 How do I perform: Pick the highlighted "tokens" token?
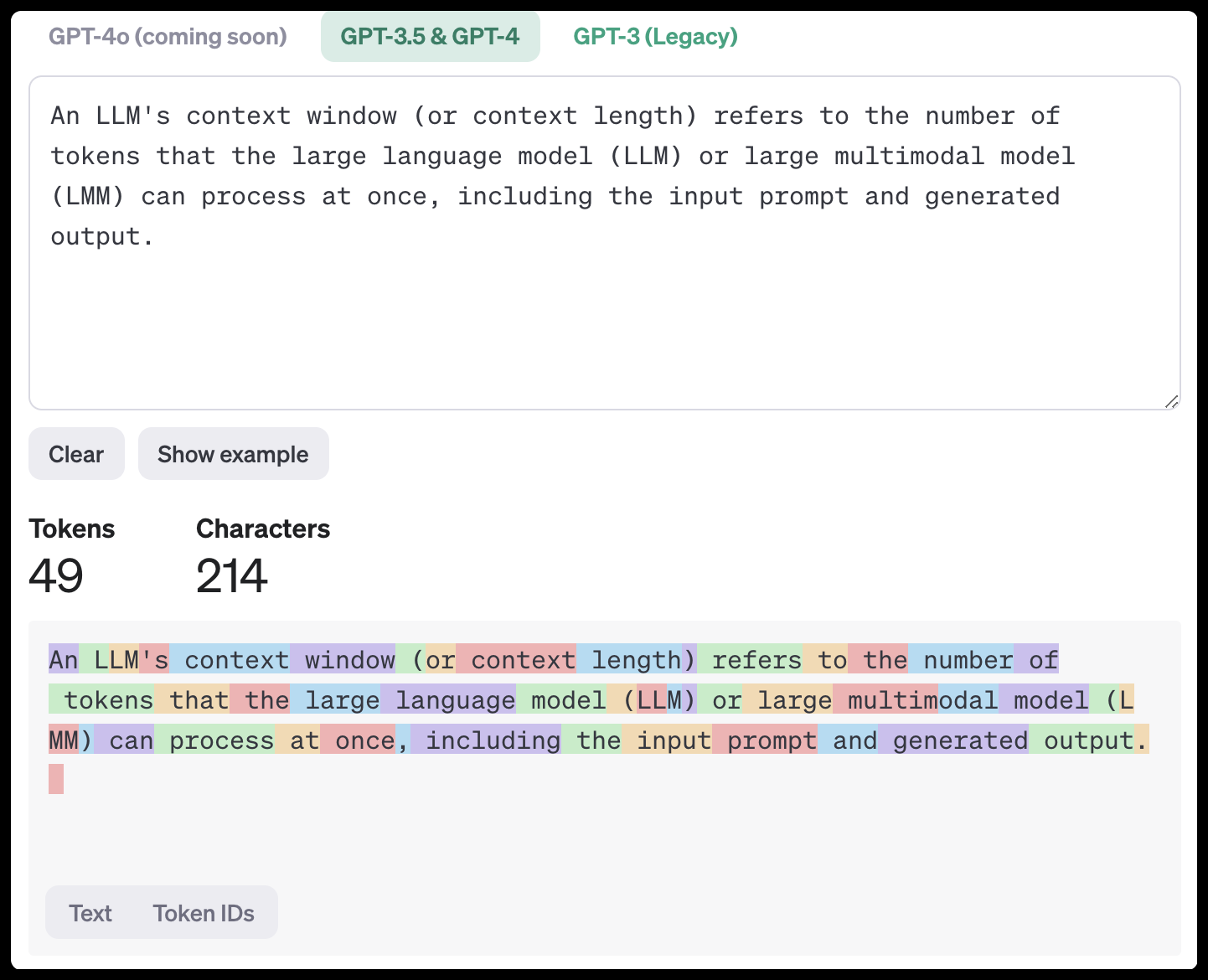coord(102,700)
